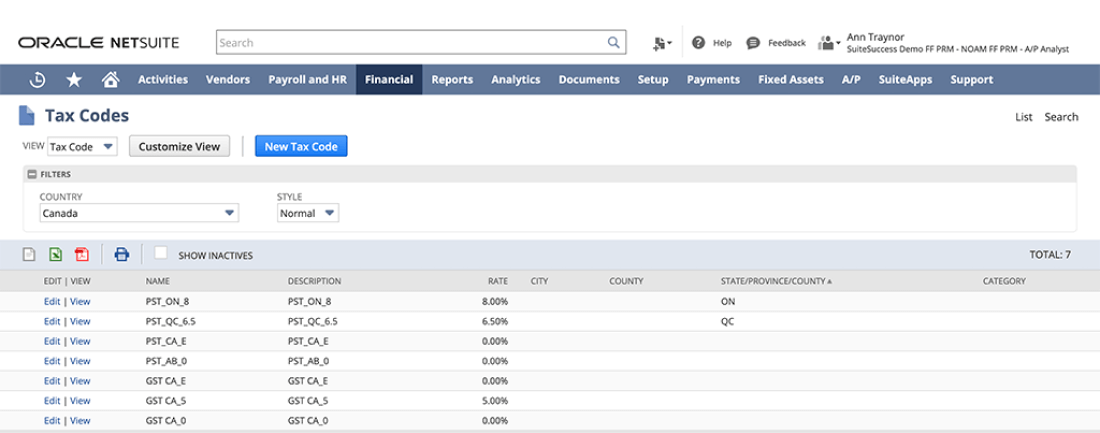
Task: Open the Country dropdown showing Canada
Action: 139,213
